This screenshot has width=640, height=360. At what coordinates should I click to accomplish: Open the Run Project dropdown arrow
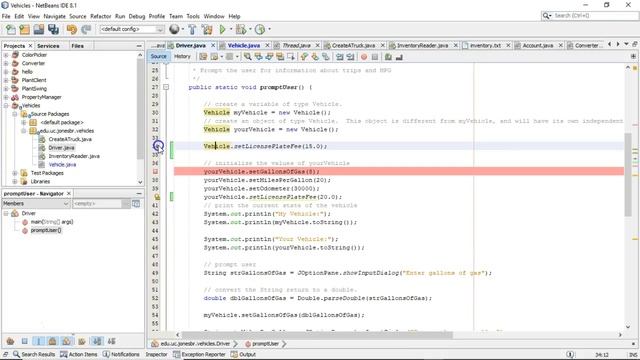click(231, 29)
